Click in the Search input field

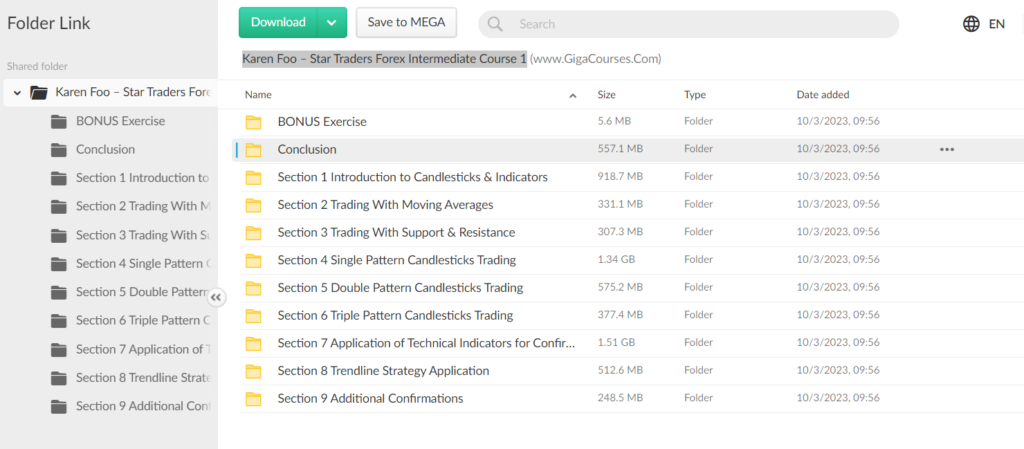(x=700, y=24)
